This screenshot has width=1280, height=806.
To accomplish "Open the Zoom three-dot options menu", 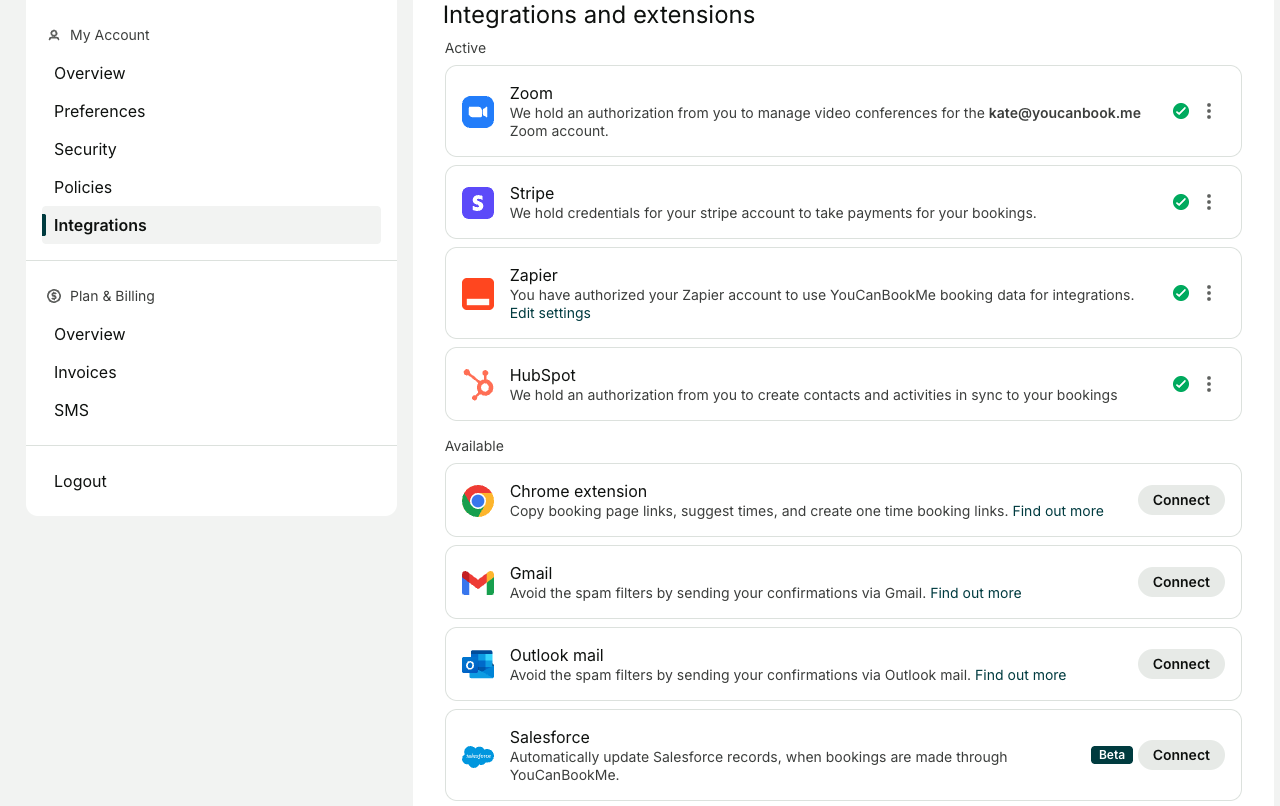I will click(x=1209, y=111).
